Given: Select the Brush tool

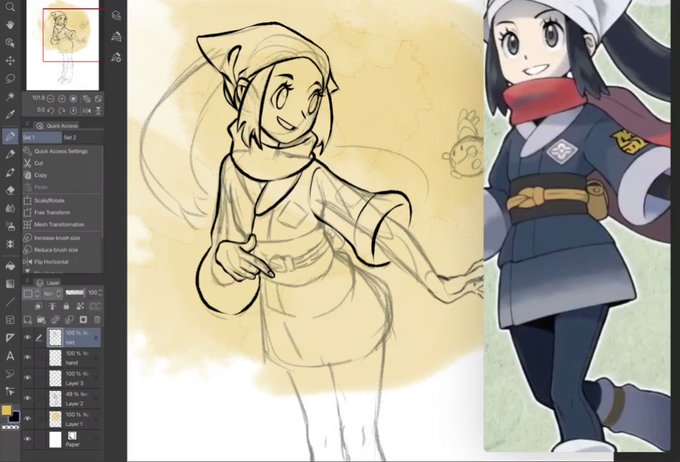Looking at the screenshot, I should pyautogui.click(x=10, y=172).
